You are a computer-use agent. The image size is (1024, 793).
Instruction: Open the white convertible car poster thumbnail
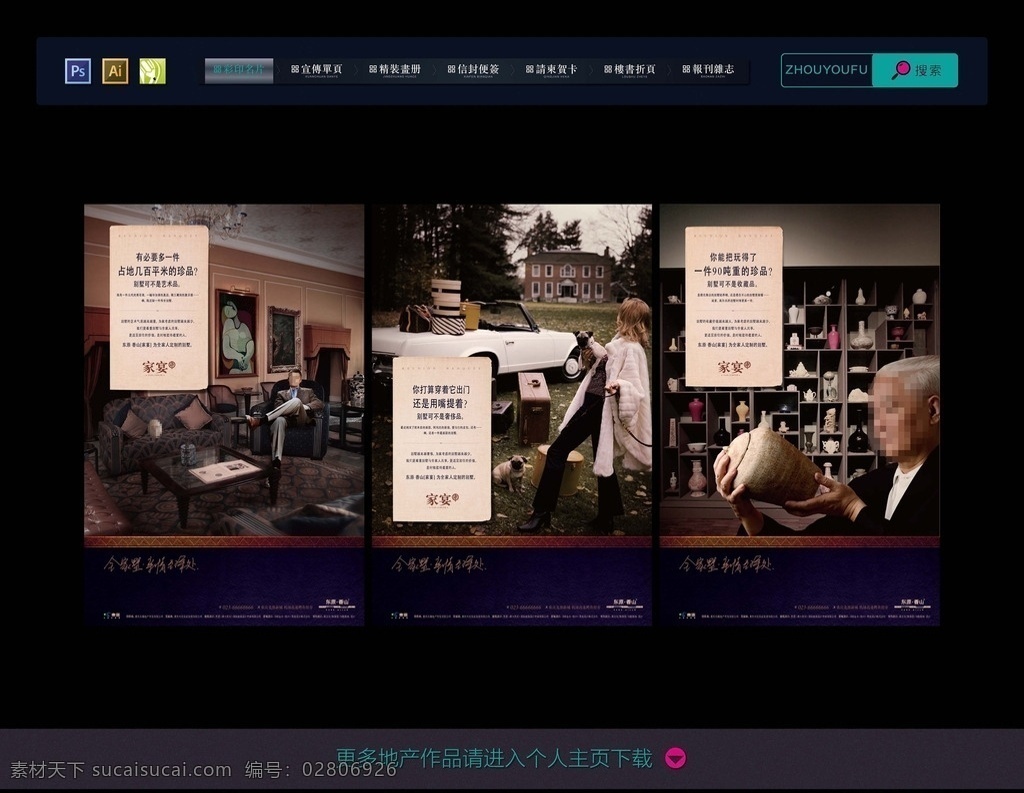(512, 415)
